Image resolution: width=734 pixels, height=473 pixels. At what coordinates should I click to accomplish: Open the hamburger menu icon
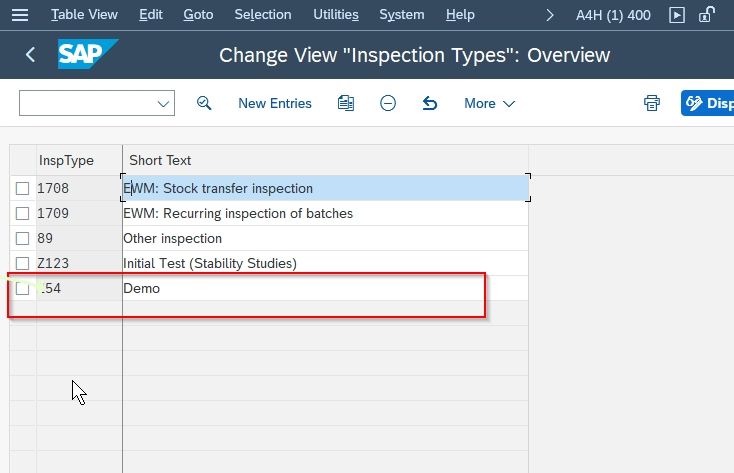[20, 15]
